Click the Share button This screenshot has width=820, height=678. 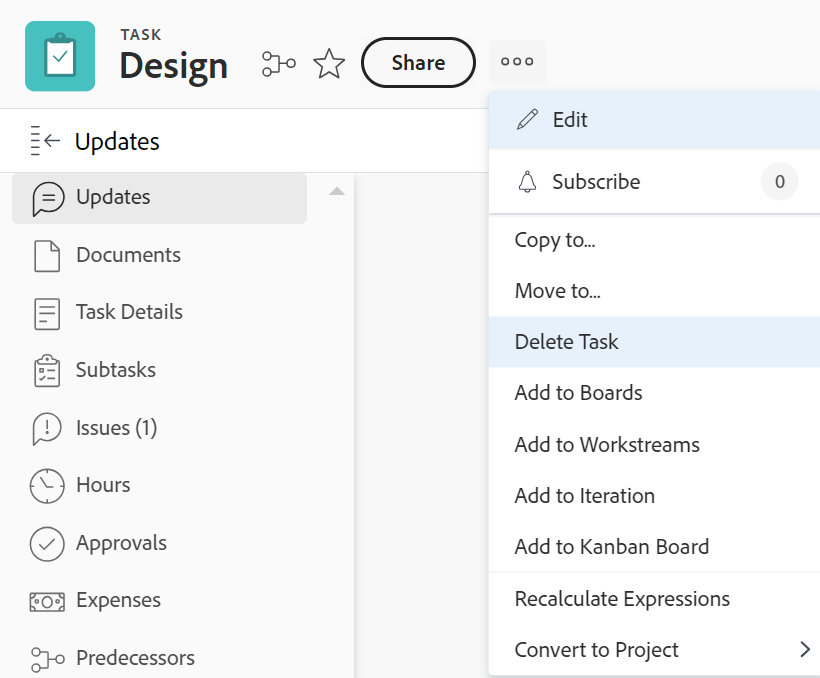click(x=418, y=62)
